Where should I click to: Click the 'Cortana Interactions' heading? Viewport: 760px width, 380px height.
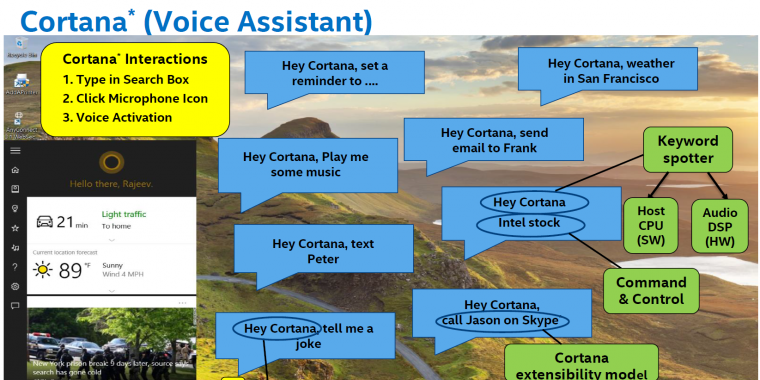[x=135, y=59]
